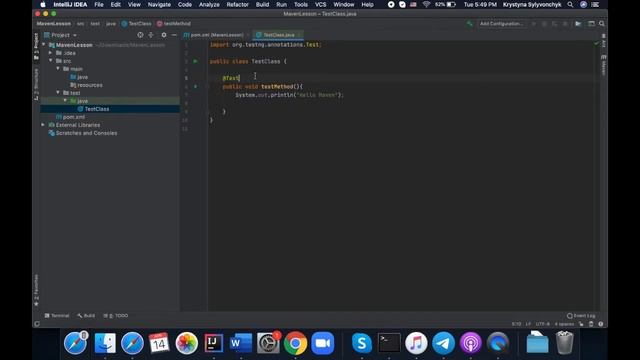This screenshot has height=360, width=640.
Task: Open the VCS menu
Action: click(320, 4)
